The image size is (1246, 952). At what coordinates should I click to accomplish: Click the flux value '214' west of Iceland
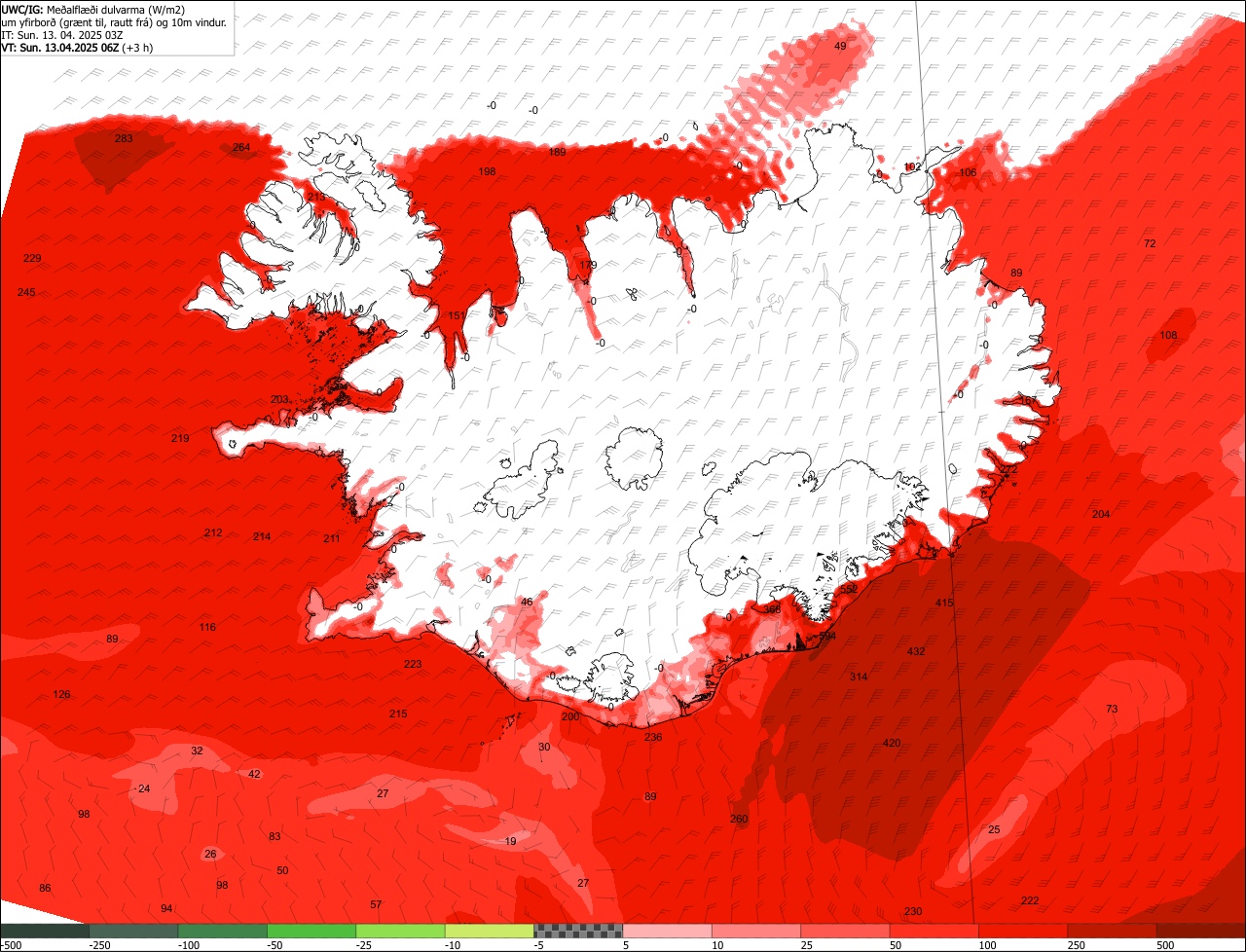(x=262, y=536)
